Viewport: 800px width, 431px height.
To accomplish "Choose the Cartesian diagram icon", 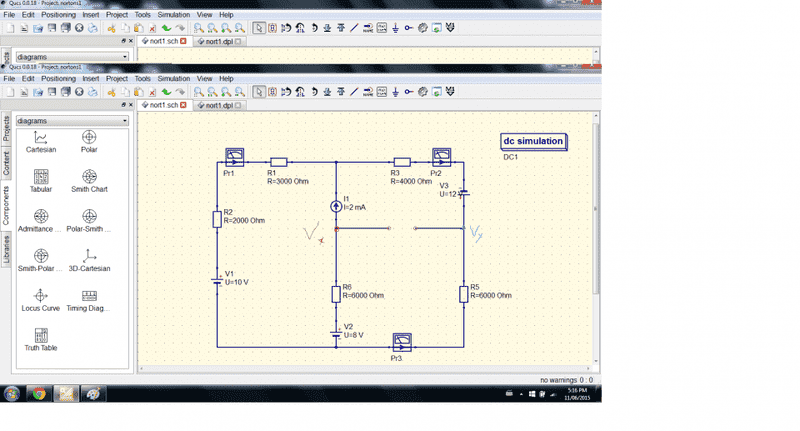I will tap(41, 142).
